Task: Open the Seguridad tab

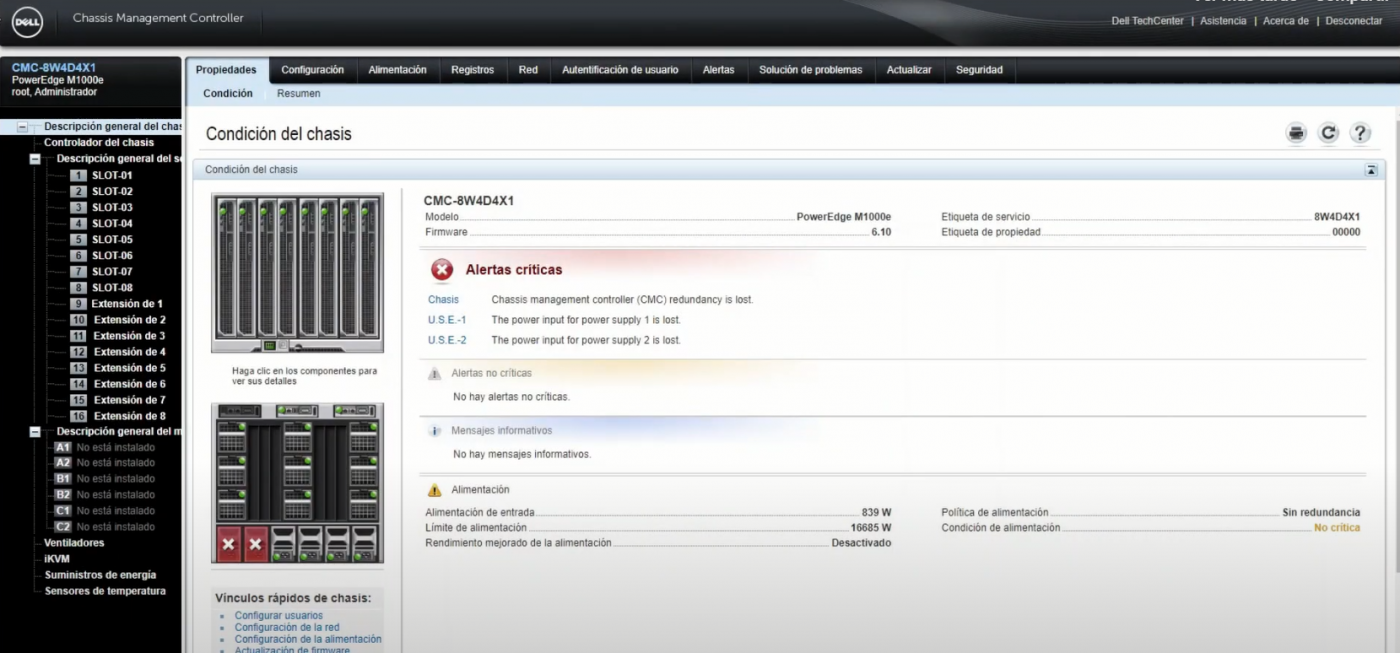Action: coord(979,70)
